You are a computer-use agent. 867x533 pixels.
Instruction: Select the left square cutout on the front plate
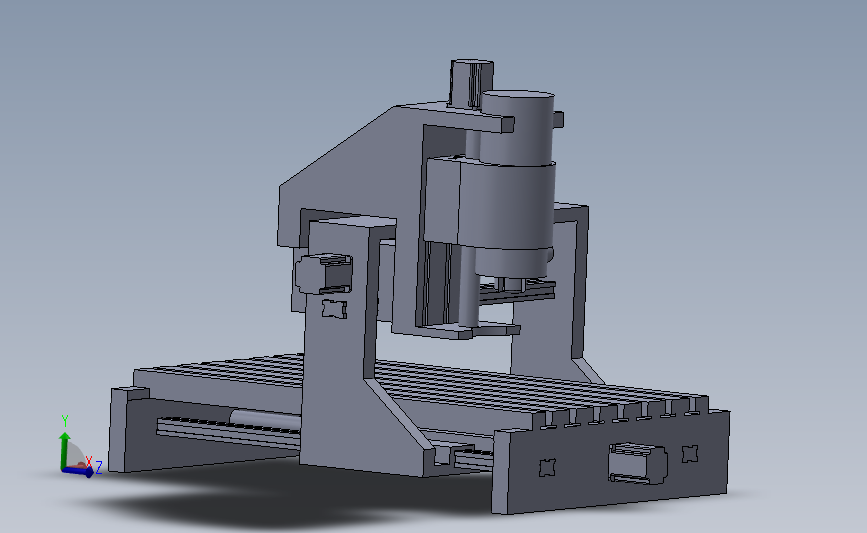(x=547, y=467)
